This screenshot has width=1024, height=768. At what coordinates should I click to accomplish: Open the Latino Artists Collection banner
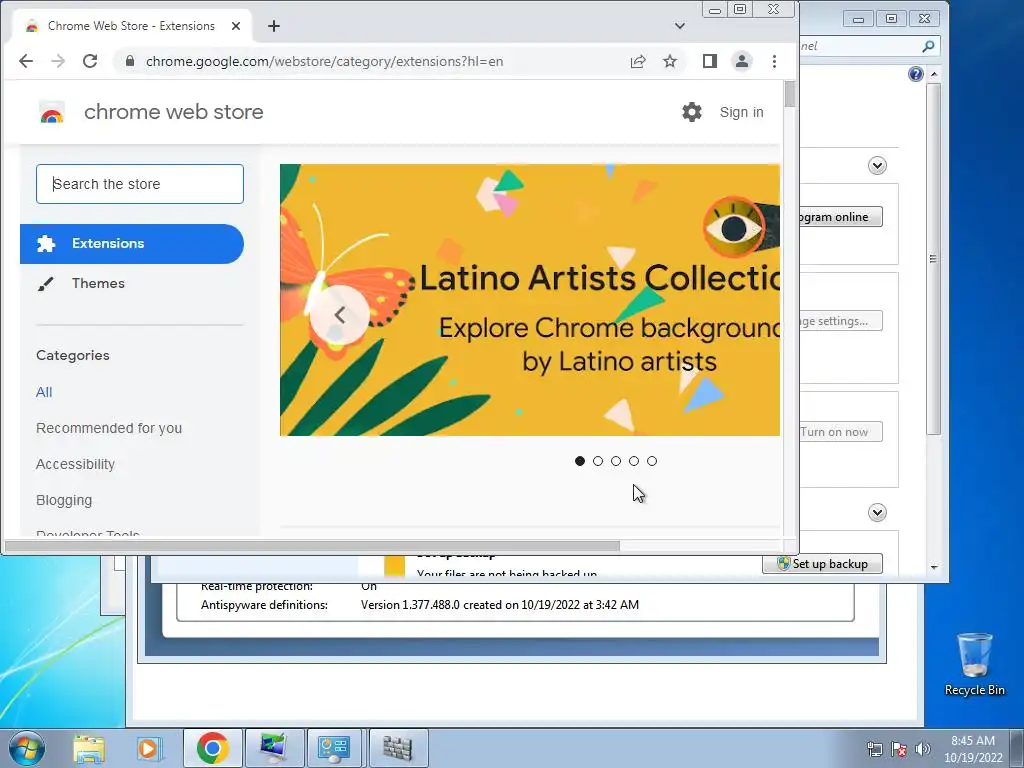pyautogui.click(x=530, y=300)
